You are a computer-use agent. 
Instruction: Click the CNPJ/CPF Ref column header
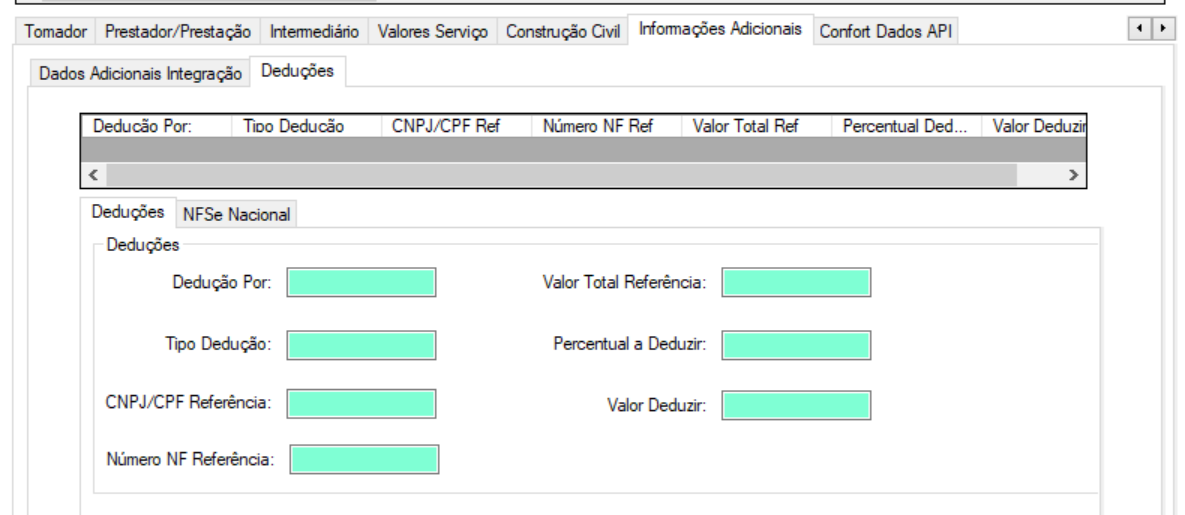[456, 126]
